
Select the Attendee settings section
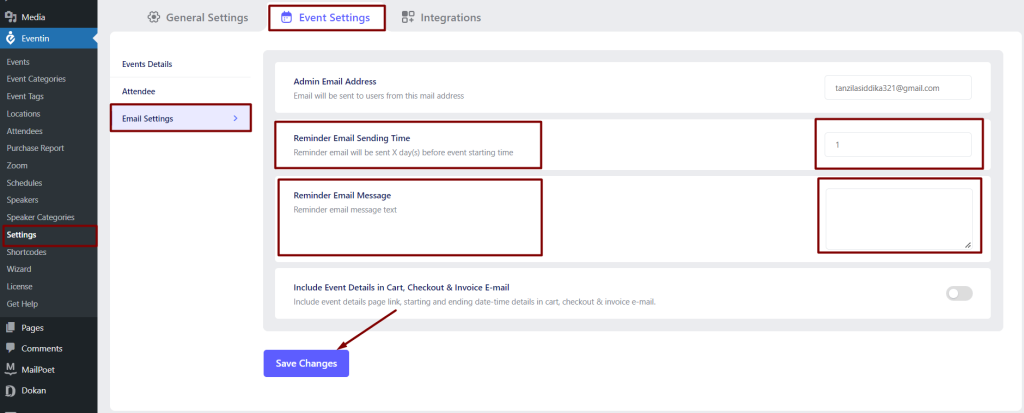[138, 91]
